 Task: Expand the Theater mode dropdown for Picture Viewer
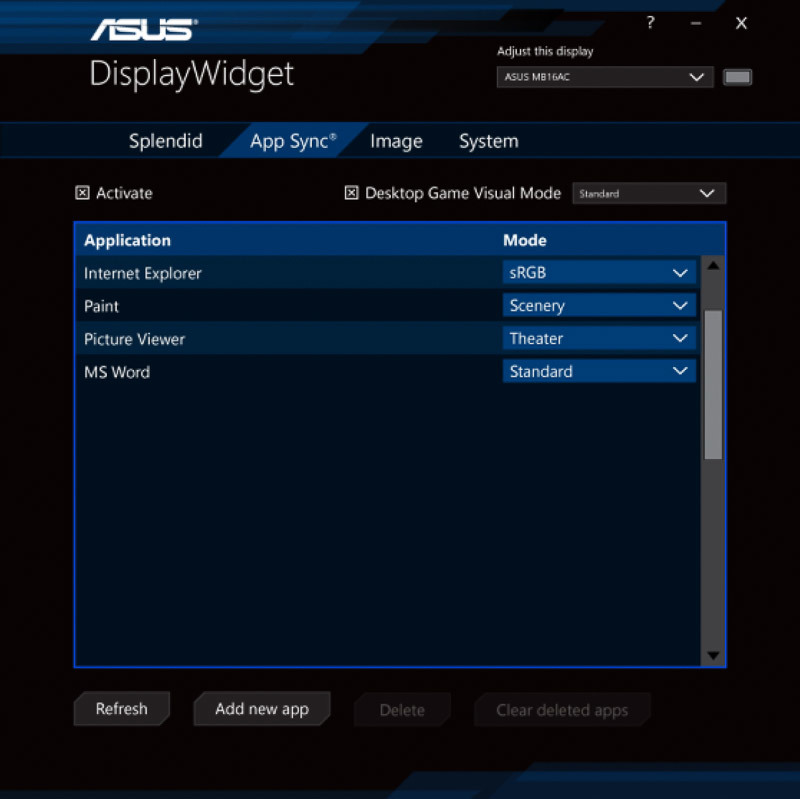click(x=599, y=338)
